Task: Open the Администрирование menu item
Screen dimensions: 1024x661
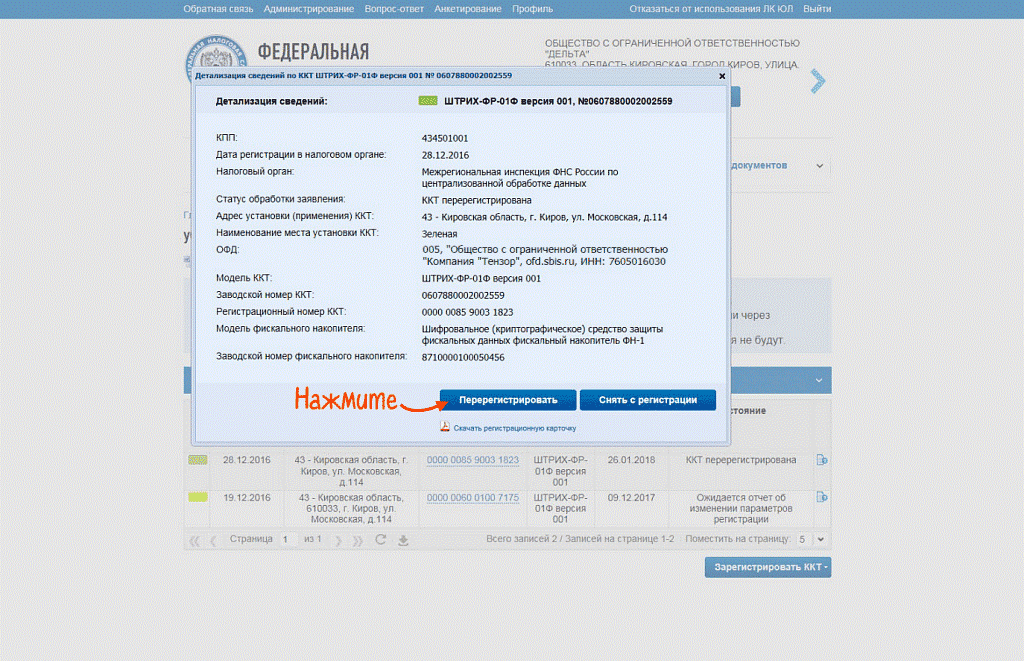Action: (309, 8)
